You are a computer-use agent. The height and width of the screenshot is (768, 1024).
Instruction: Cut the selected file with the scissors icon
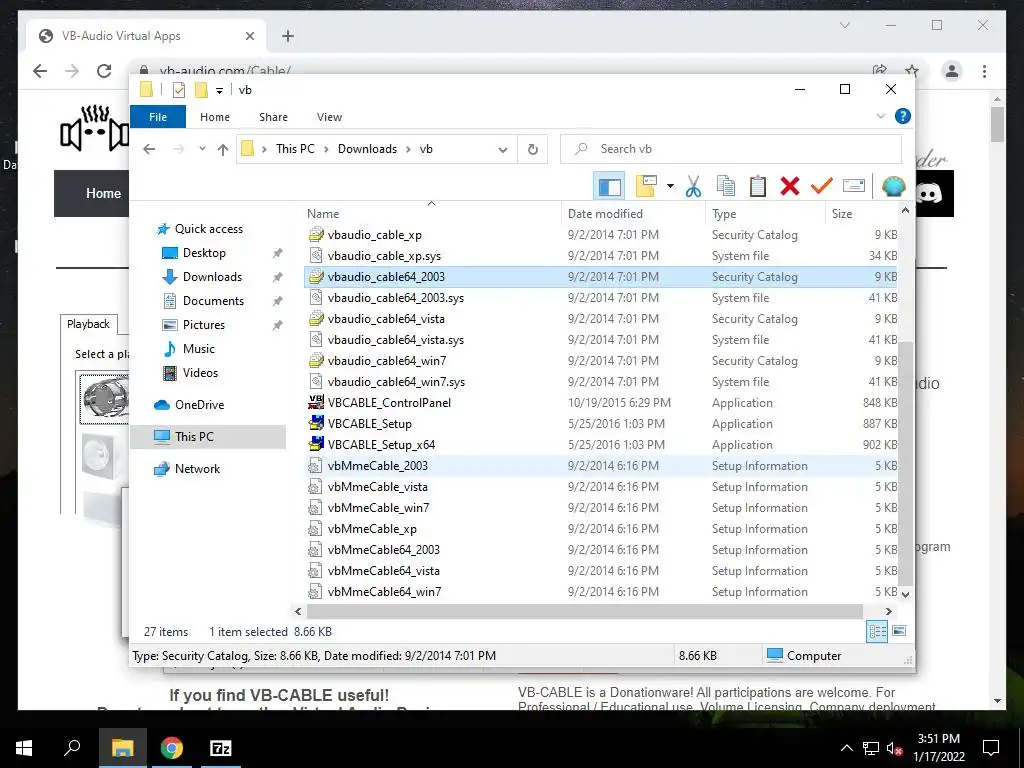(x=693, y=187)
